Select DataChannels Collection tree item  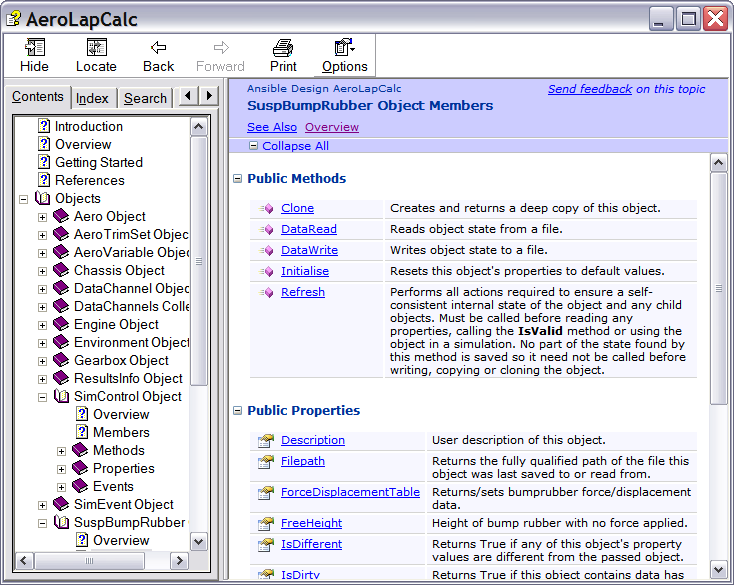point(132,306)
